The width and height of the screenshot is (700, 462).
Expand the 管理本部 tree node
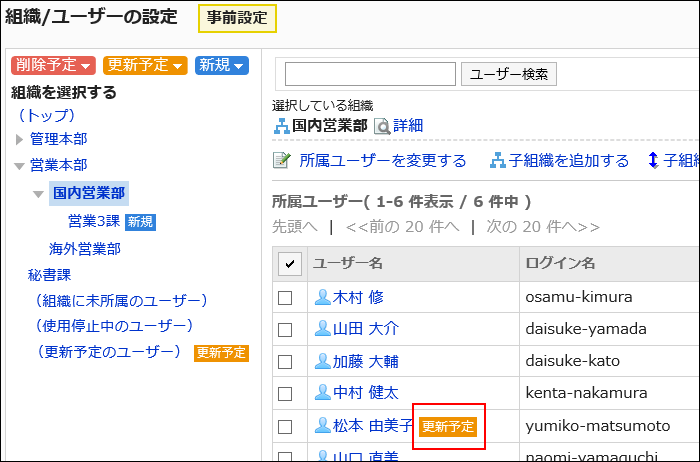point(19,140)
